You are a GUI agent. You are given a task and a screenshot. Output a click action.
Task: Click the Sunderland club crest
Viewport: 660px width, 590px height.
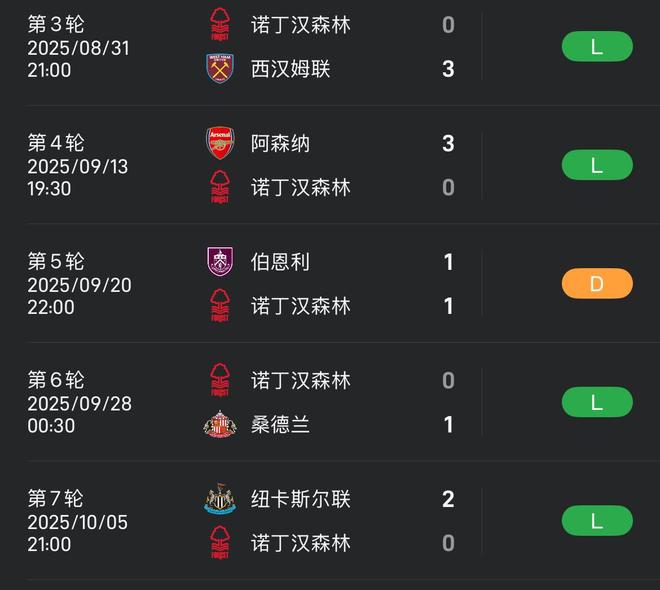(220, 424)
